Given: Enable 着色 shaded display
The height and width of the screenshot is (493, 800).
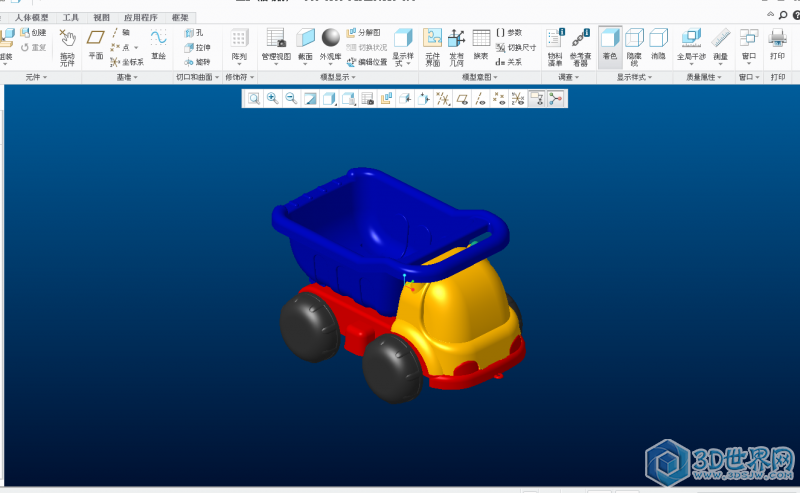Looking at the screenshot, I should point(610,45).
